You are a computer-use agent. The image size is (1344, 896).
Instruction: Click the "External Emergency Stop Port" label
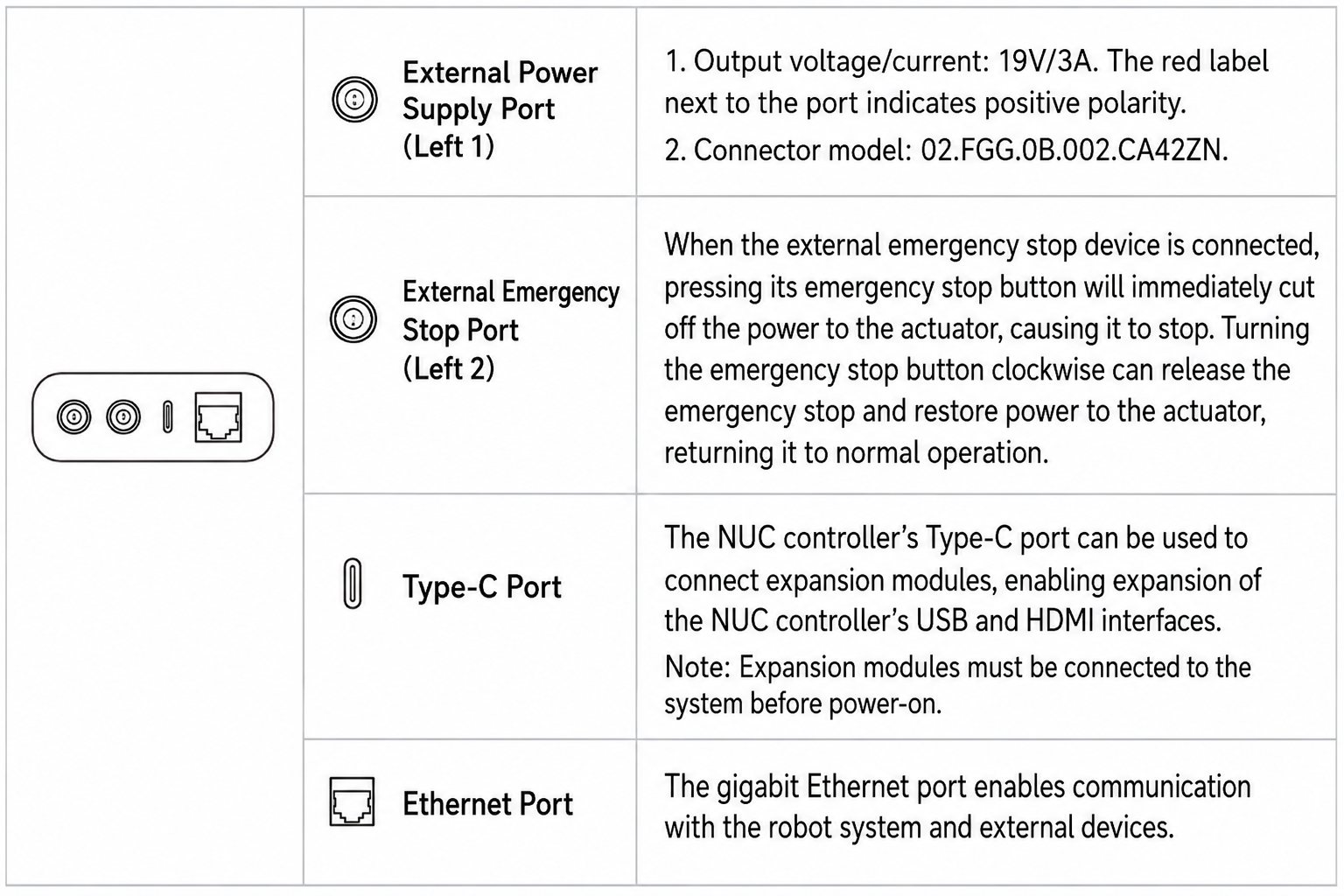pyautogui.click(x=511, y=311)
